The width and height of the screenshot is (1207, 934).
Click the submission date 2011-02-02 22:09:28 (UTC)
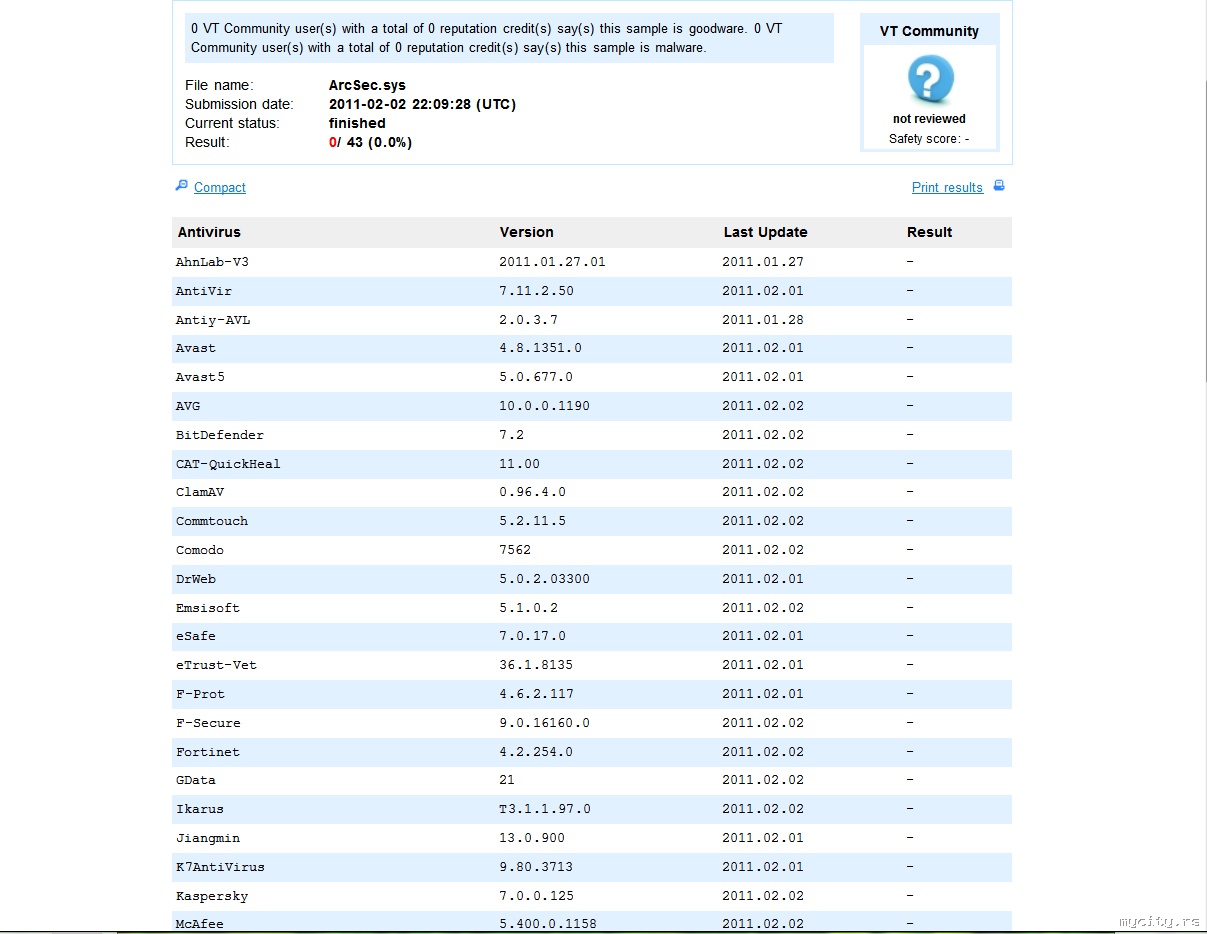(x=422, y=104)
